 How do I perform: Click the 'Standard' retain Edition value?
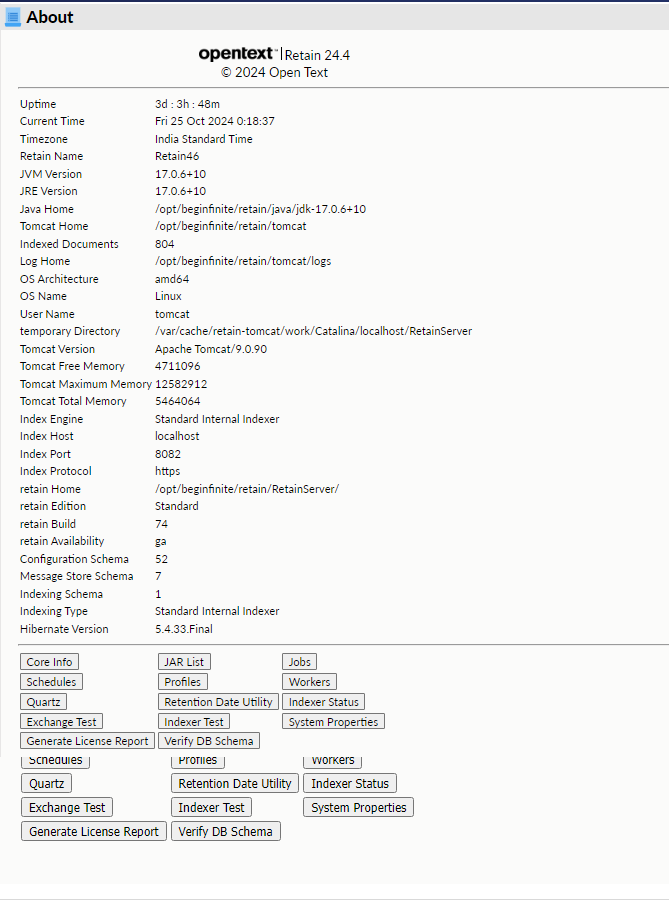tap(177, 506)
